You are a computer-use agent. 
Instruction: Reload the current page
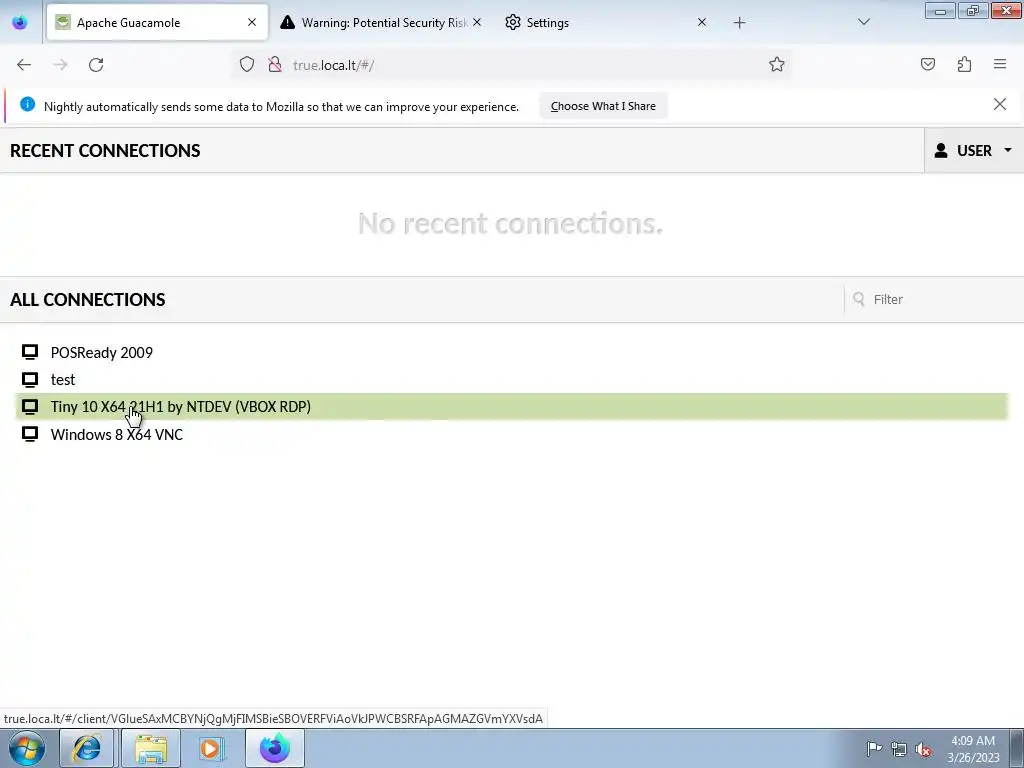[96, 65]
